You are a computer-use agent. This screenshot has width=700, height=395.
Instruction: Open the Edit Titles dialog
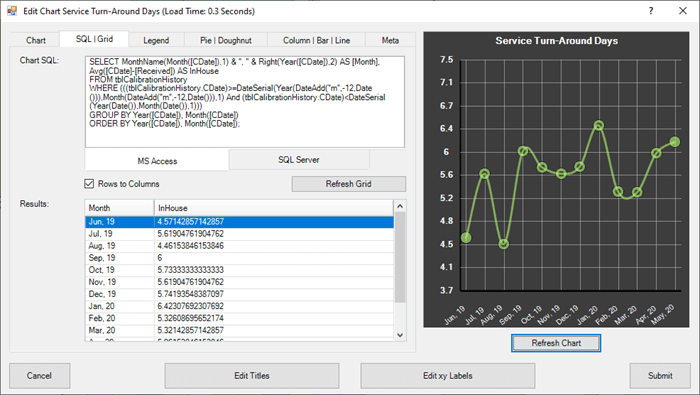click(252, 376)
